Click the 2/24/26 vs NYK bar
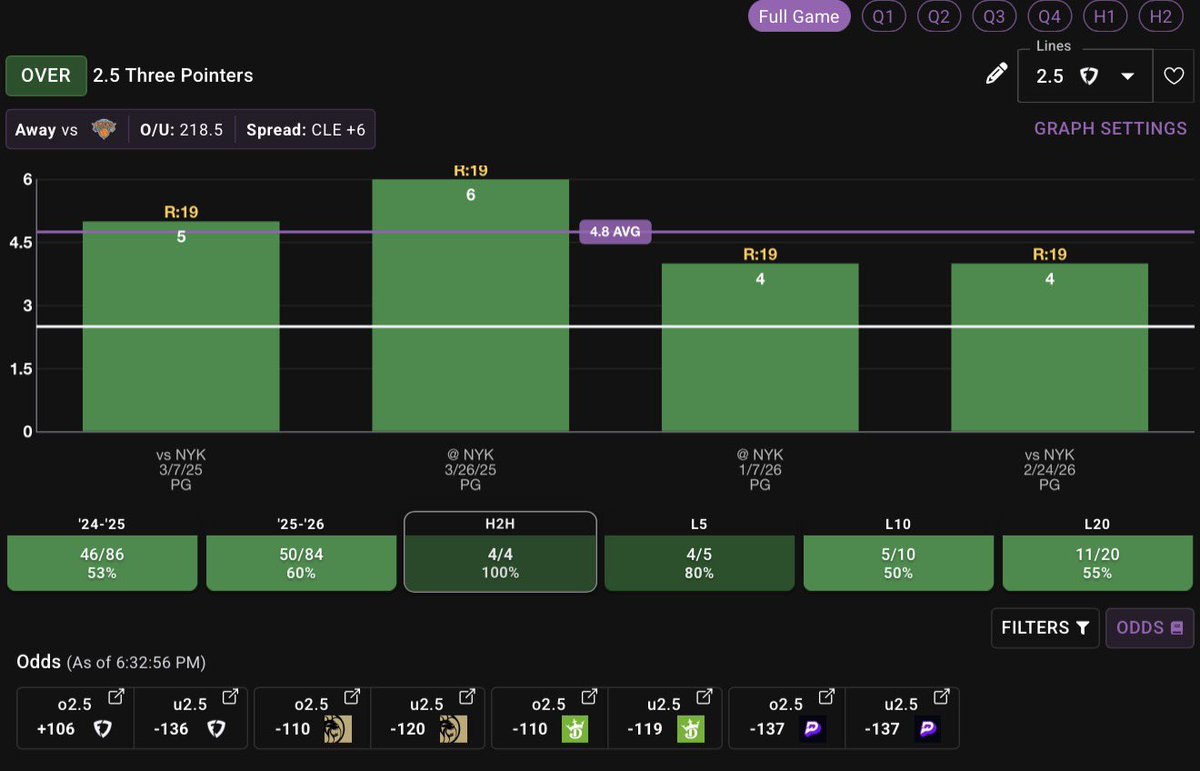 pos(1049,348)
